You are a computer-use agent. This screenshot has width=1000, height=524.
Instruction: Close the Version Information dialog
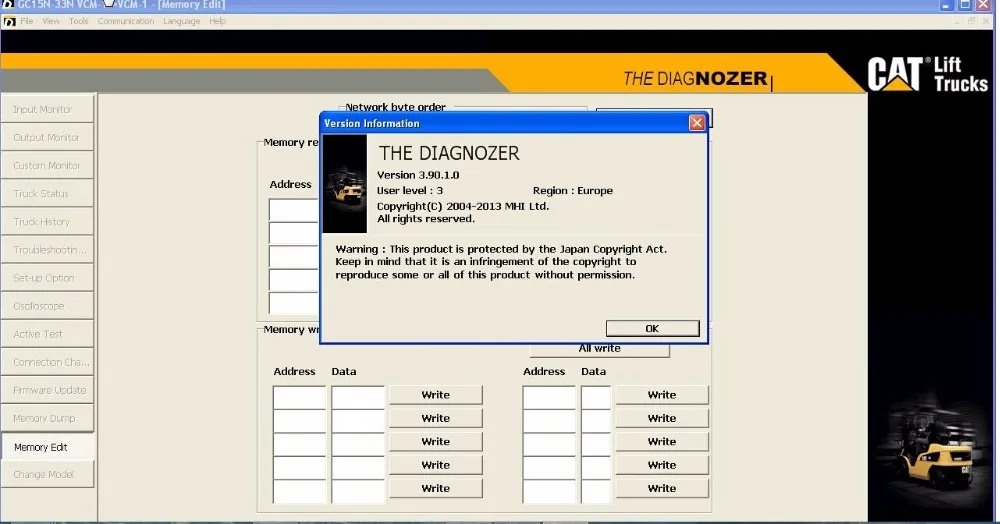pos(697,122)
